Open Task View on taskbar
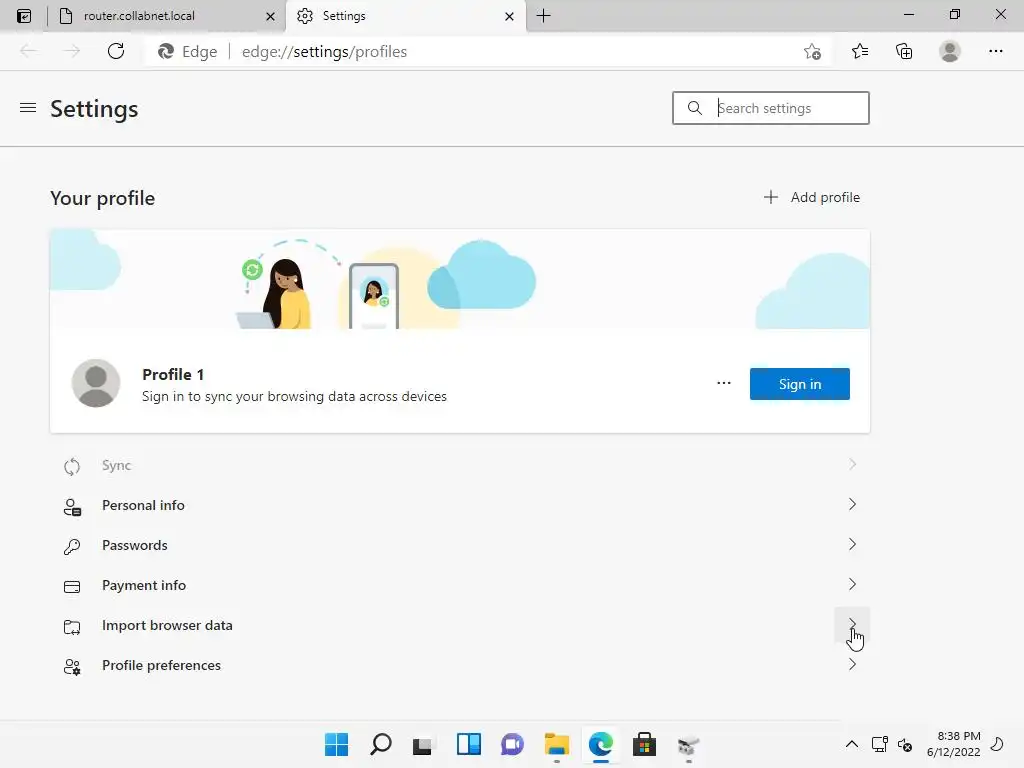Screen dimensions: 1024x768 point(423,744)
